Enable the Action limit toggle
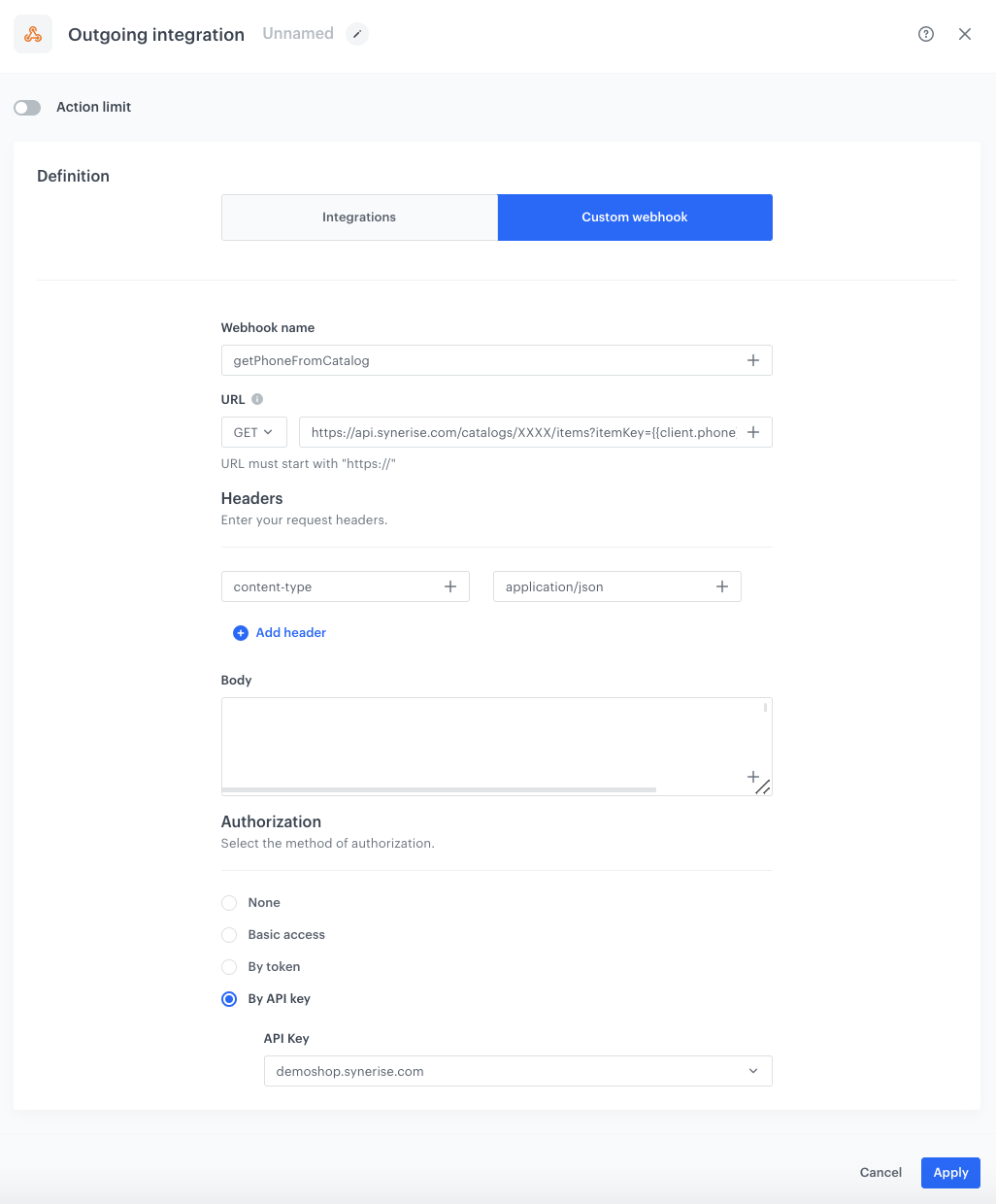 pos(27,107)
